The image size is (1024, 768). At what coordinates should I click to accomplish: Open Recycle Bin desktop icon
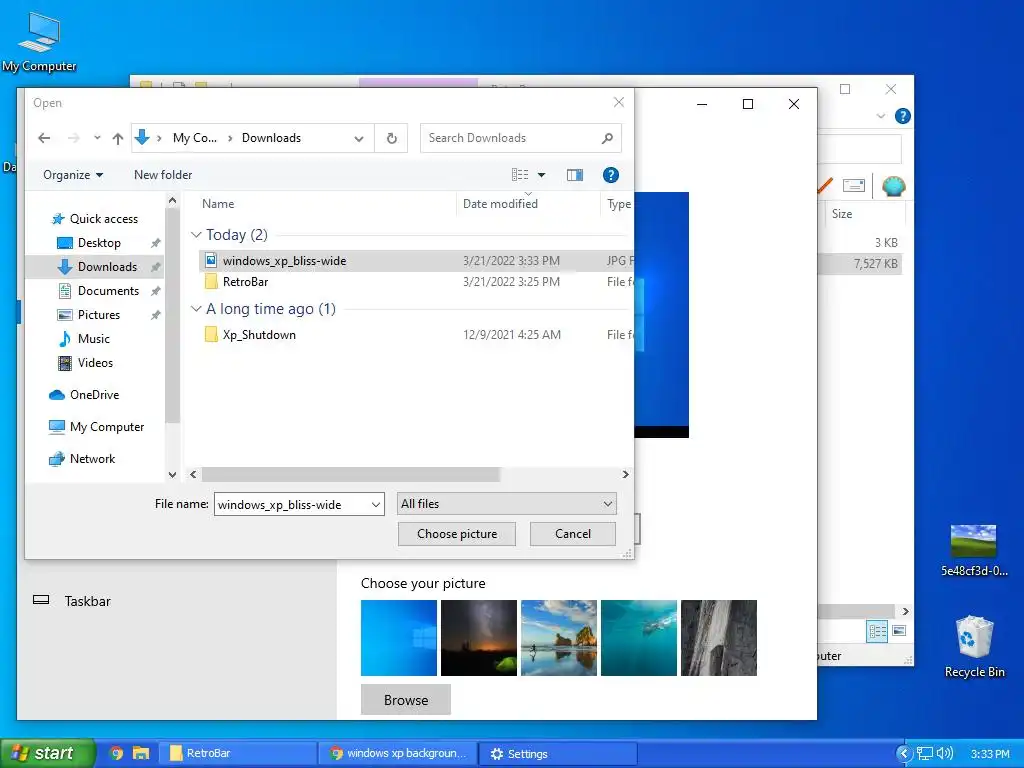[x=974, y=647]
